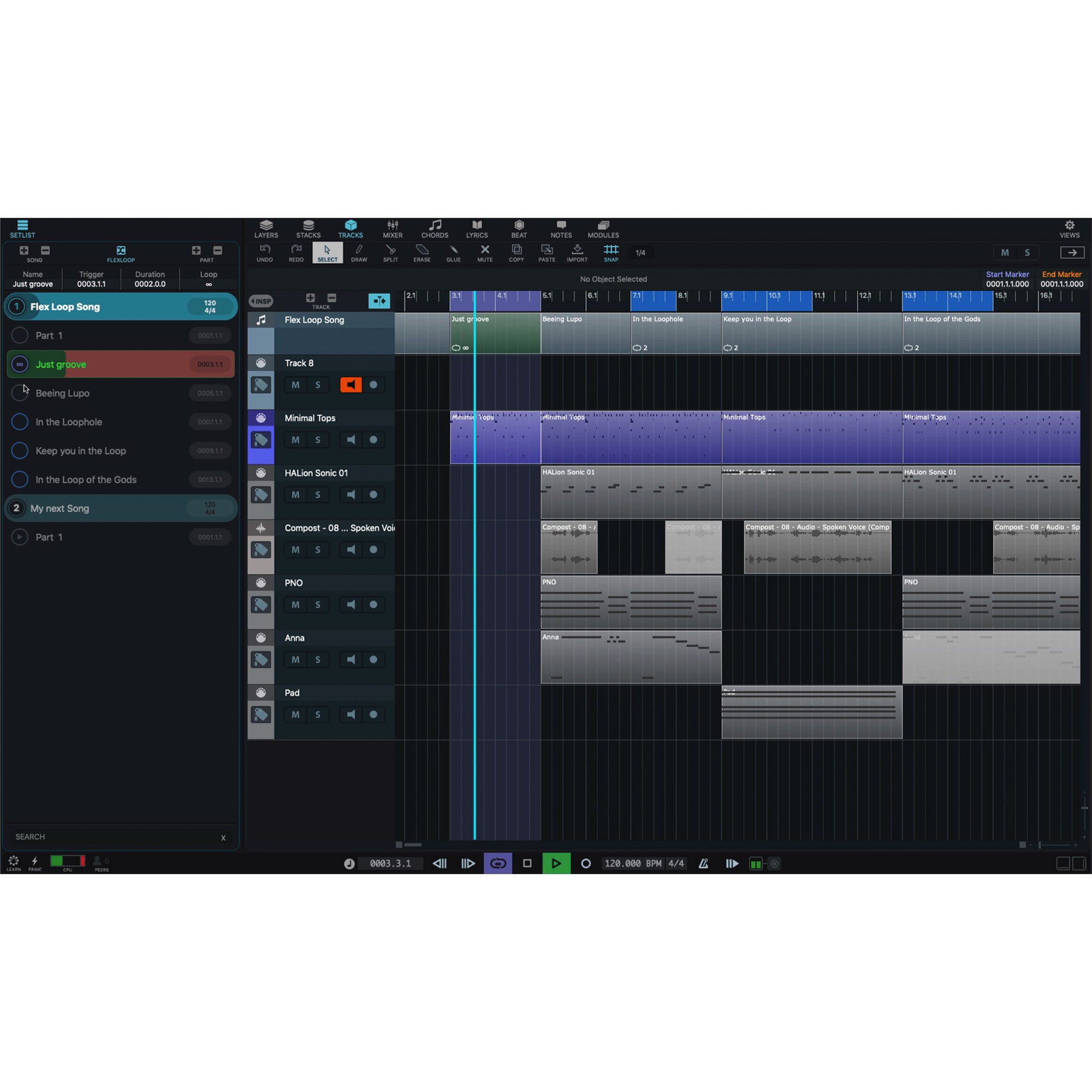Click the Undo icon
The width and height of the screenshot is (1092, 1092).
point(264,253)
